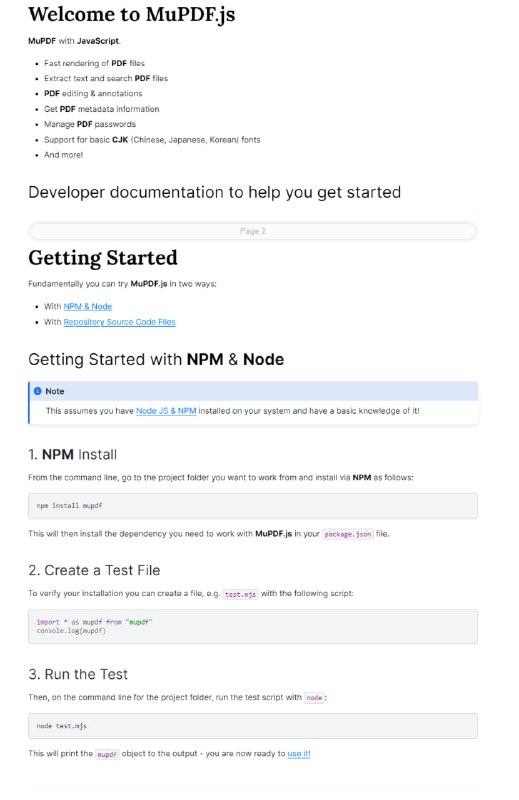Click the '1. NPM Install' heading

(x=73, y=455)
